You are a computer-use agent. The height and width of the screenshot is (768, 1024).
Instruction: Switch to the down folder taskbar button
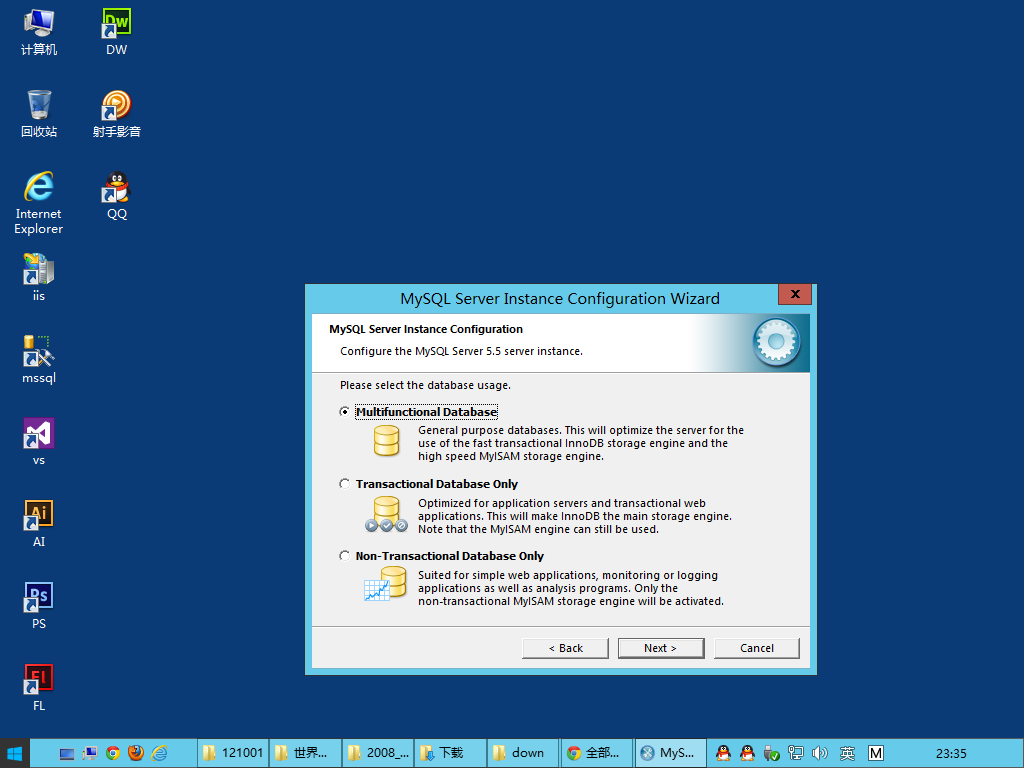(524, 753)
